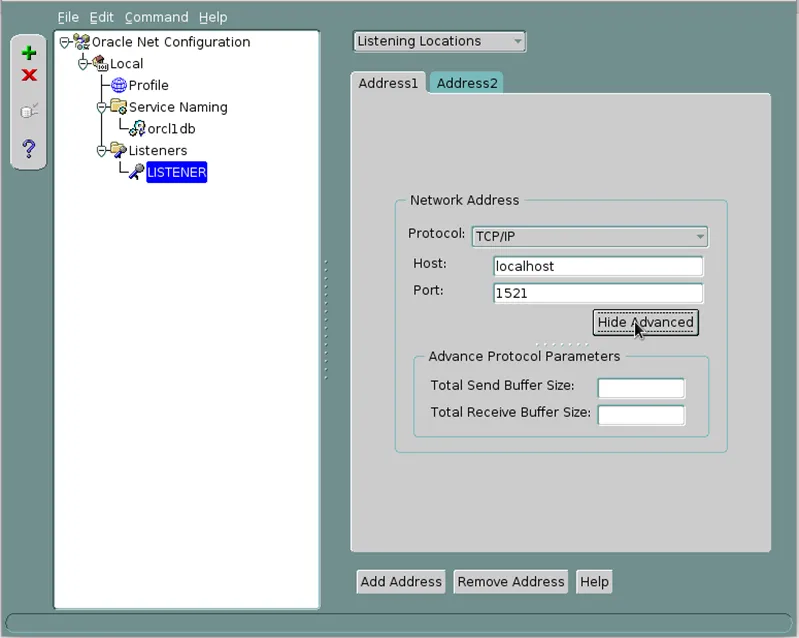Click the Remove Address button

click(x=511, y=582)
